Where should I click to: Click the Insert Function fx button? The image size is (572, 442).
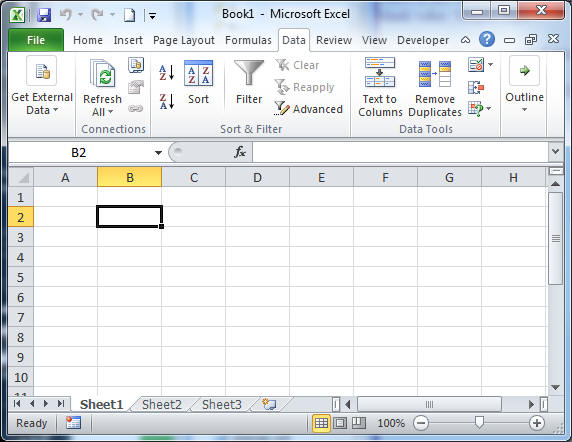tap(240, 152)
